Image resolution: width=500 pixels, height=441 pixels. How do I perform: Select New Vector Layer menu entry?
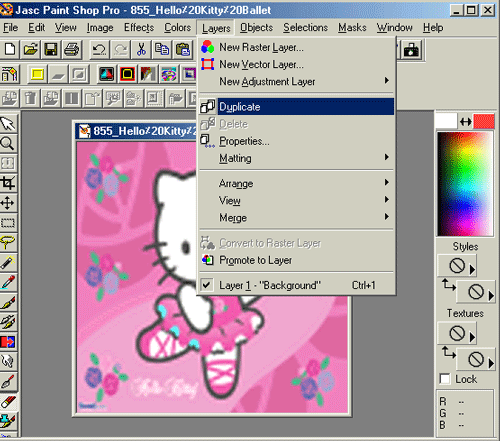coord(297,64)
